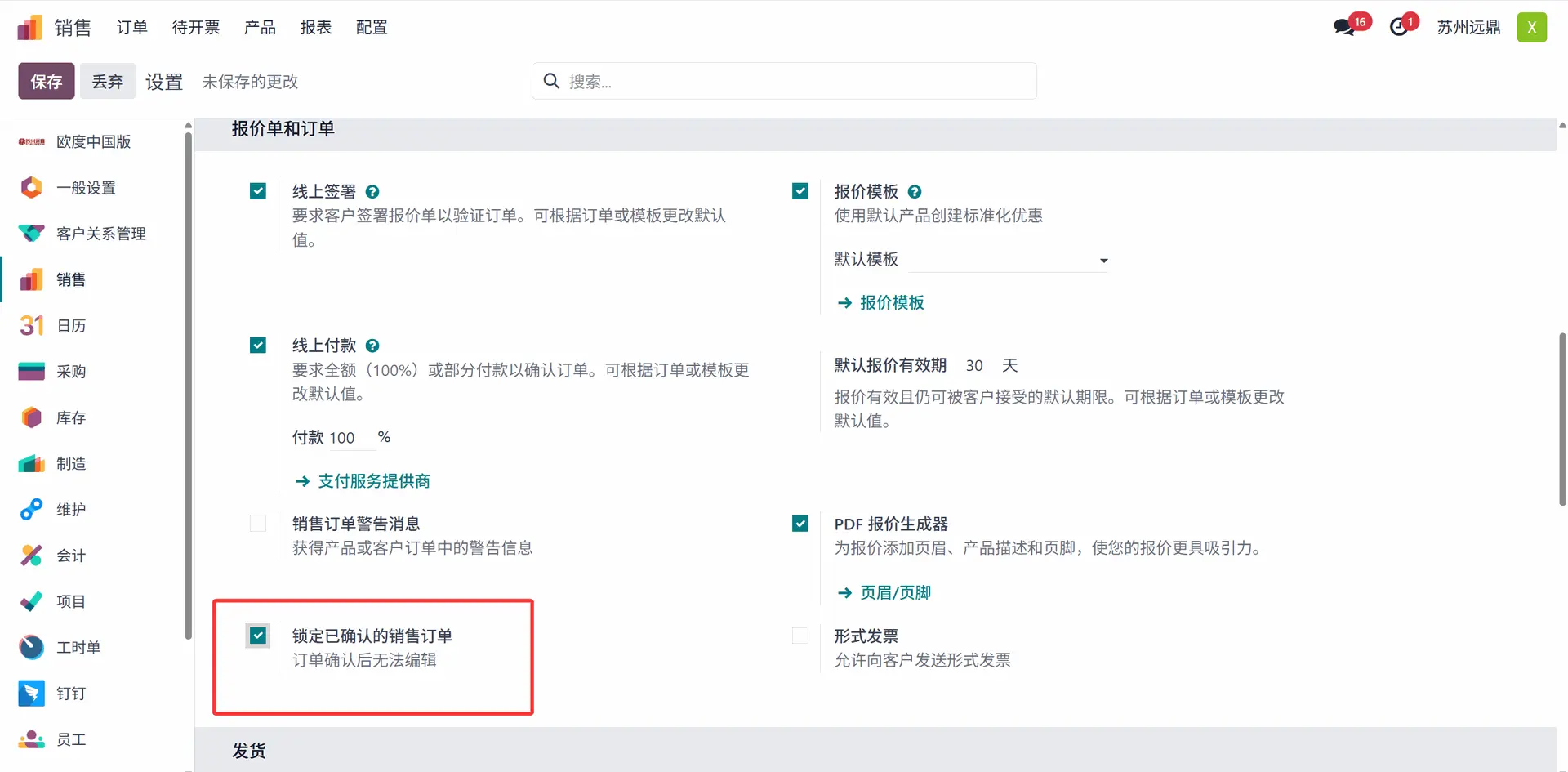Disable the PDF 报价生成器 checkbox
Screen dimensions: 1568x772
point(800,524)
